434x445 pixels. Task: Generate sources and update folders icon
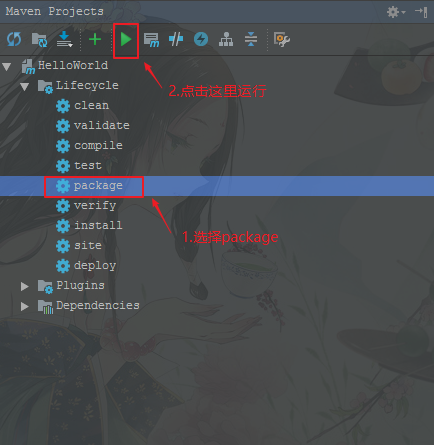39,40
